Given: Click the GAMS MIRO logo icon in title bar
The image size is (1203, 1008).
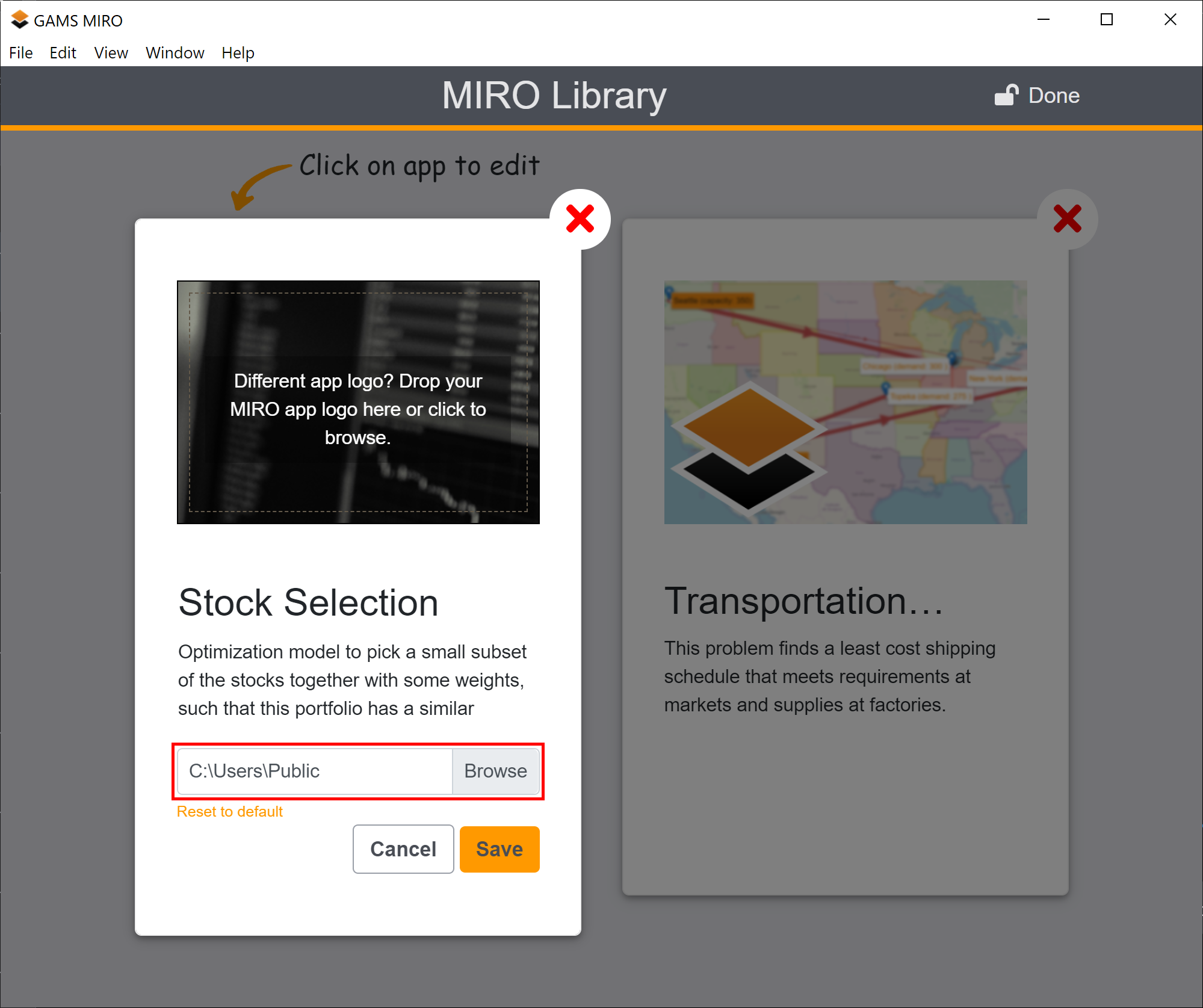Looking at the screenshot, I should pos(19,20).
